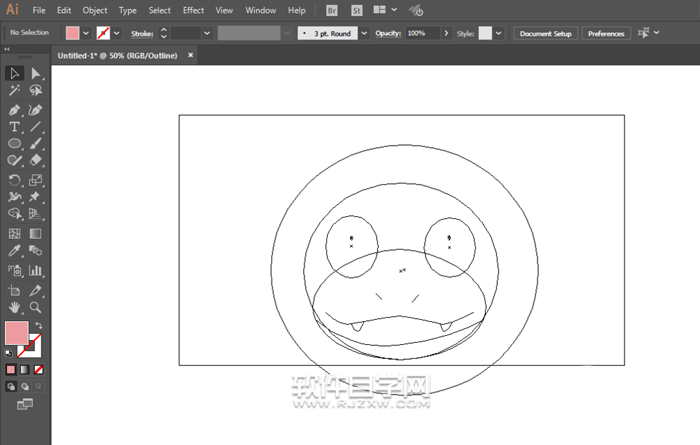Set paint to None in toolbox
This screenshot has height=445, width=700.
[39, 369]
